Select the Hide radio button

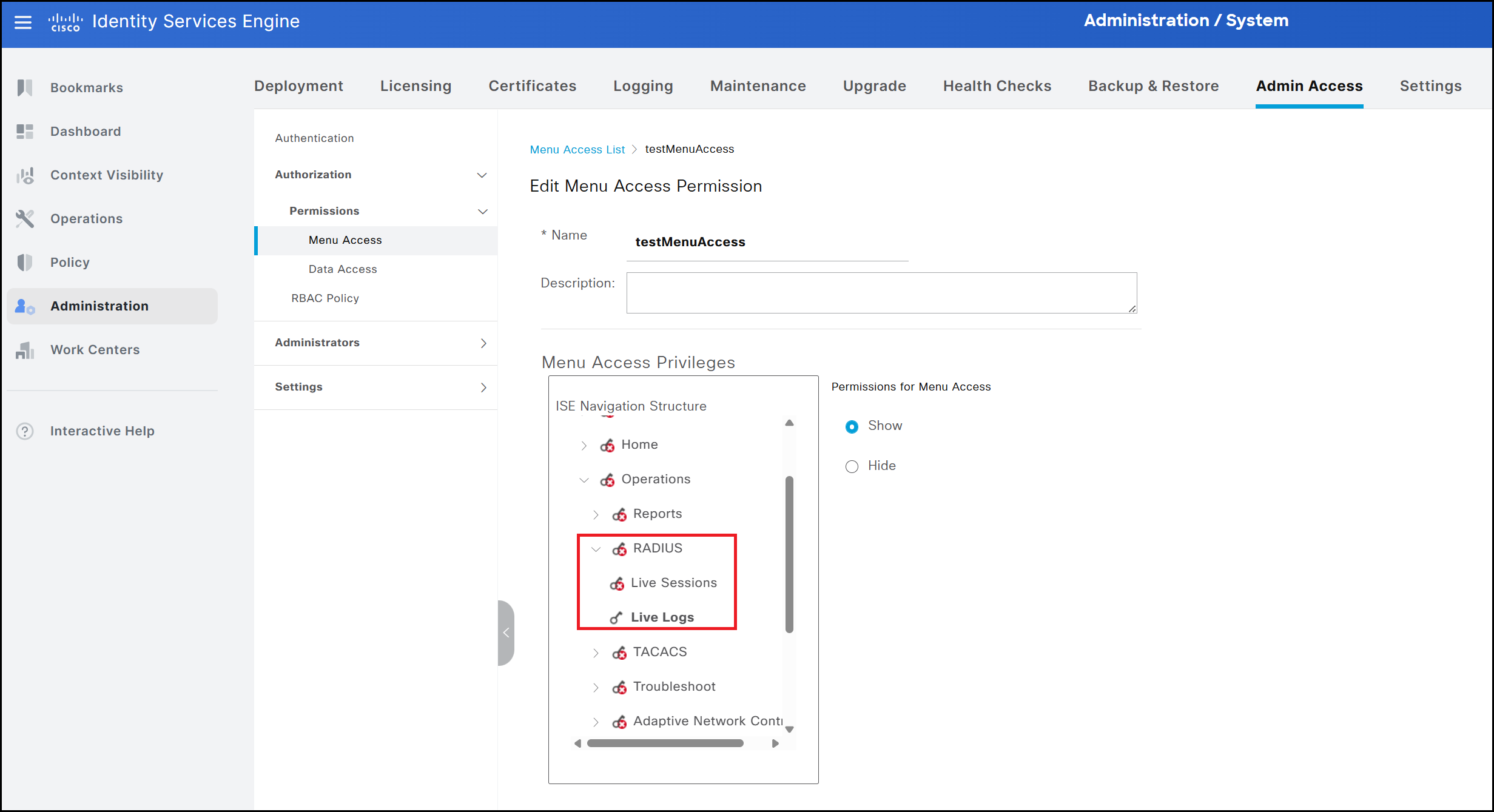[852, 466]
